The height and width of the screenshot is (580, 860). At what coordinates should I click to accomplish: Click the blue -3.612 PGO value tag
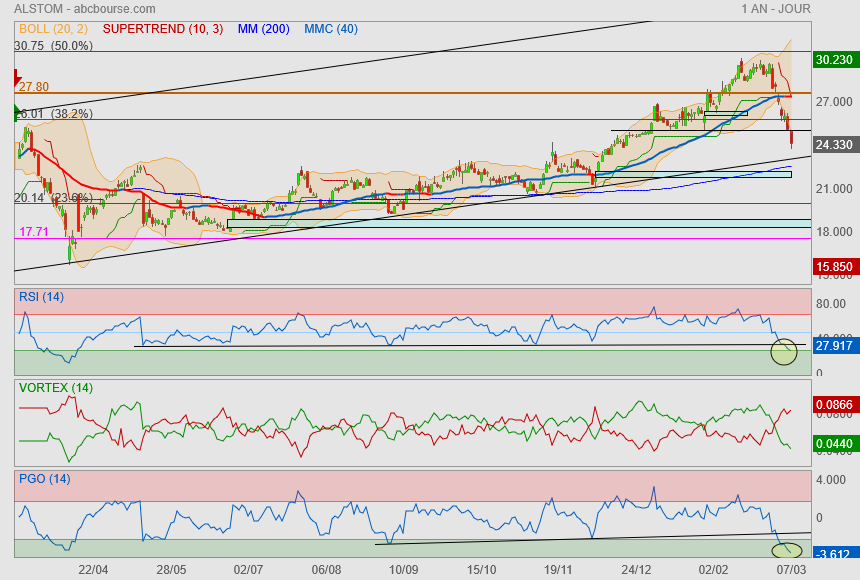834,553
